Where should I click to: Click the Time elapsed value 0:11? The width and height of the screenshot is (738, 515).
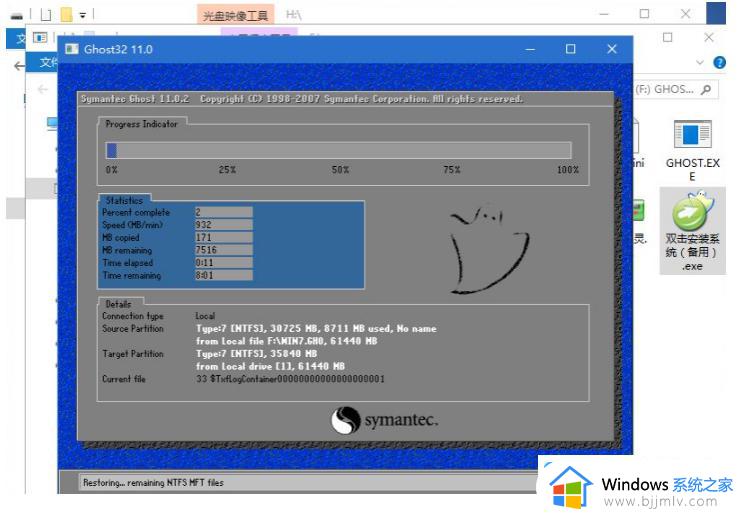(224, 263)
